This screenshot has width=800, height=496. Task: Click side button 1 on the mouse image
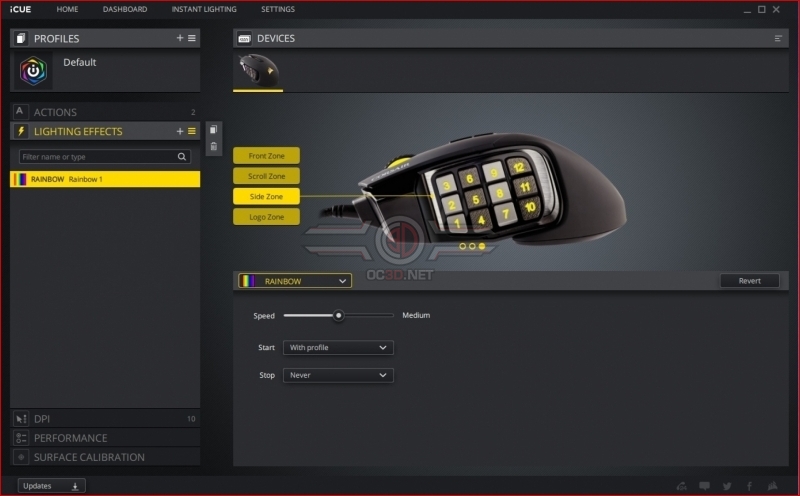[457, 223]
